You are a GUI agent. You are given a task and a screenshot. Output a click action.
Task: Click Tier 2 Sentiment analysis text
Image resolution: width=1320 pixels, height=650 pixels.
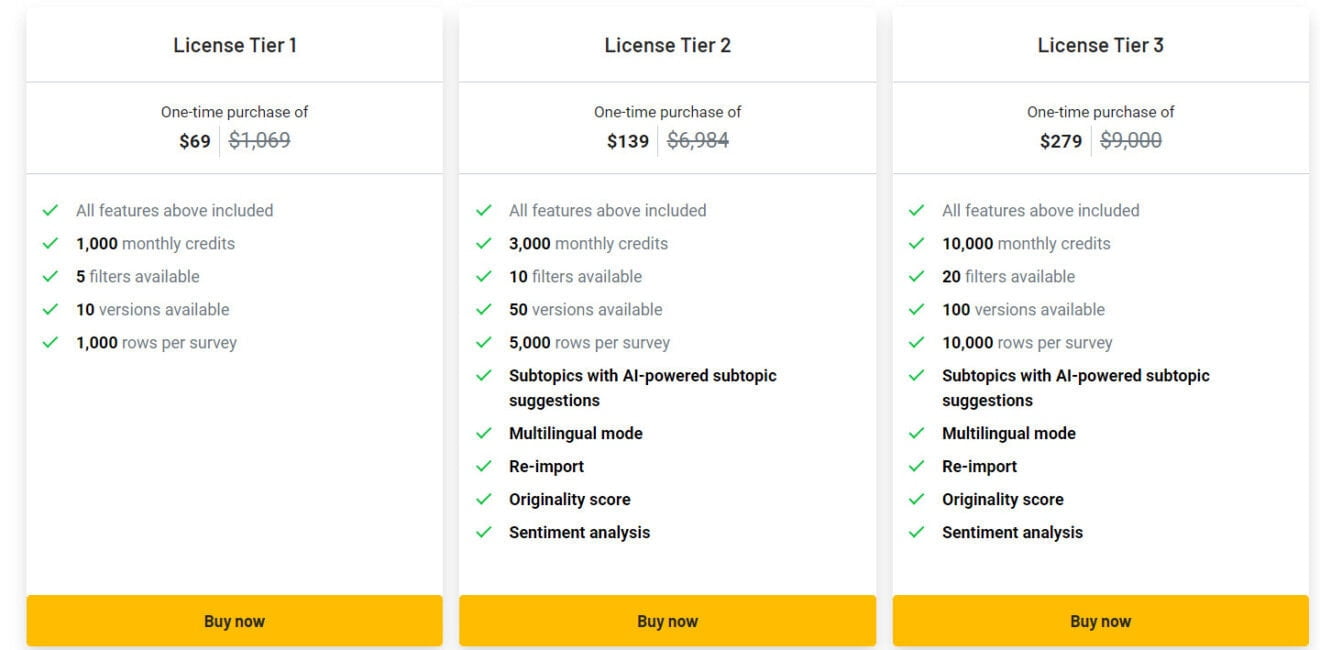(x=579, y=532)
